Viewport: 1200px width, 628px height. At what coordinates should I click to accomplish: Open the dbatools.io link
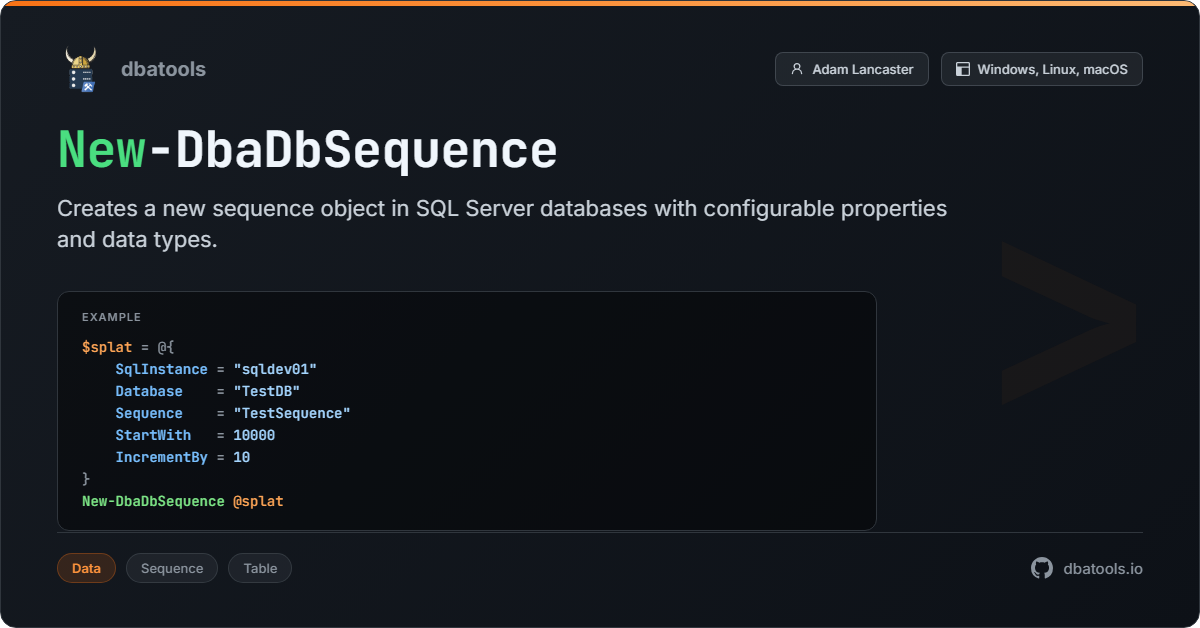[1103, 568]
